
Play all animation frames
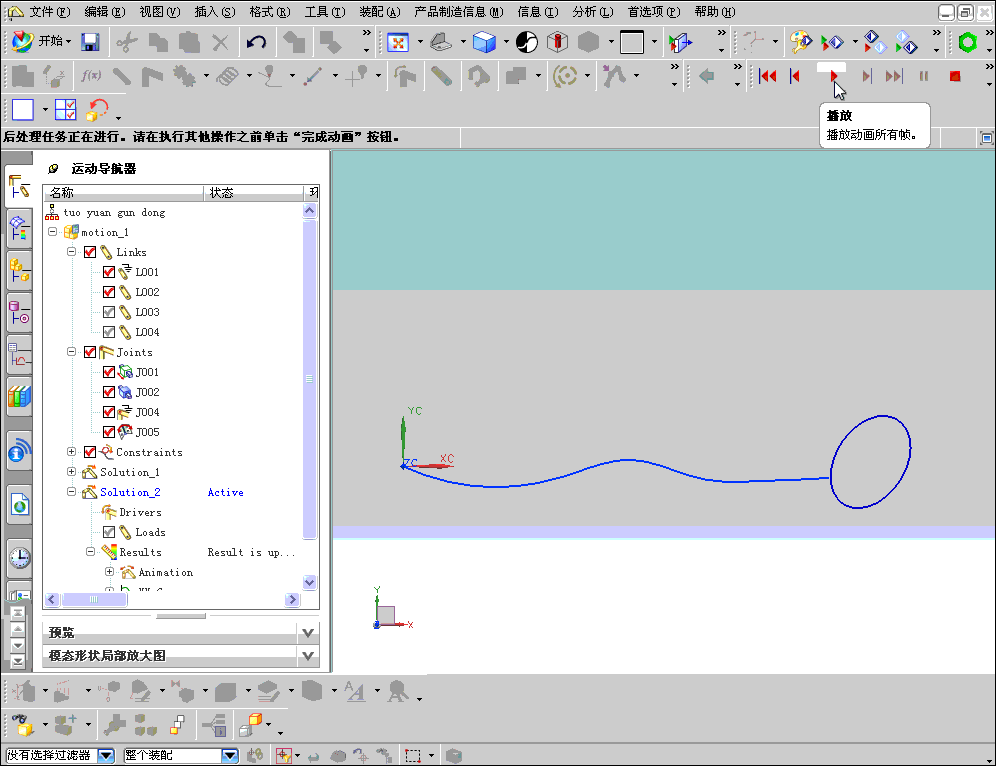(833, 76)
